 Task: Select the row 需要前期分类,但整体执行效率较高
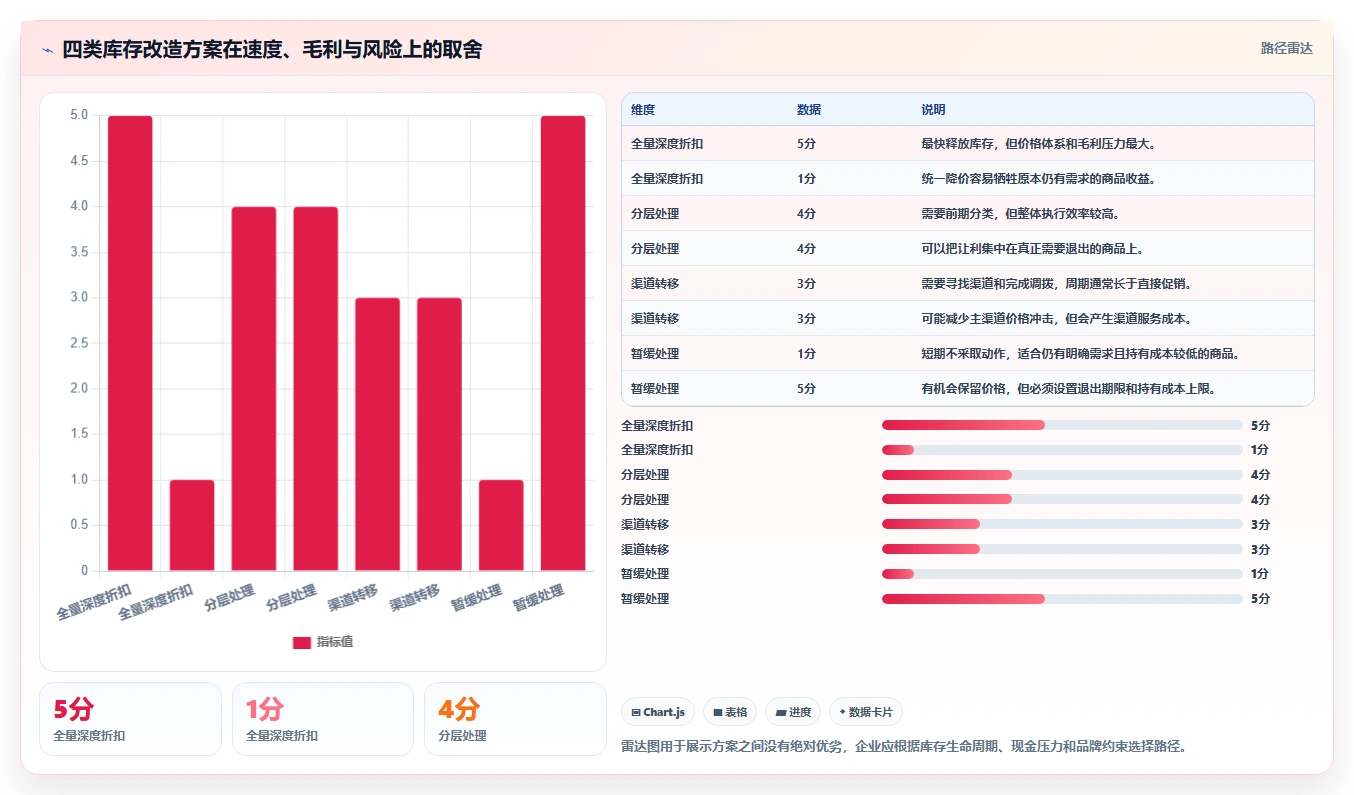pos(968,214)
